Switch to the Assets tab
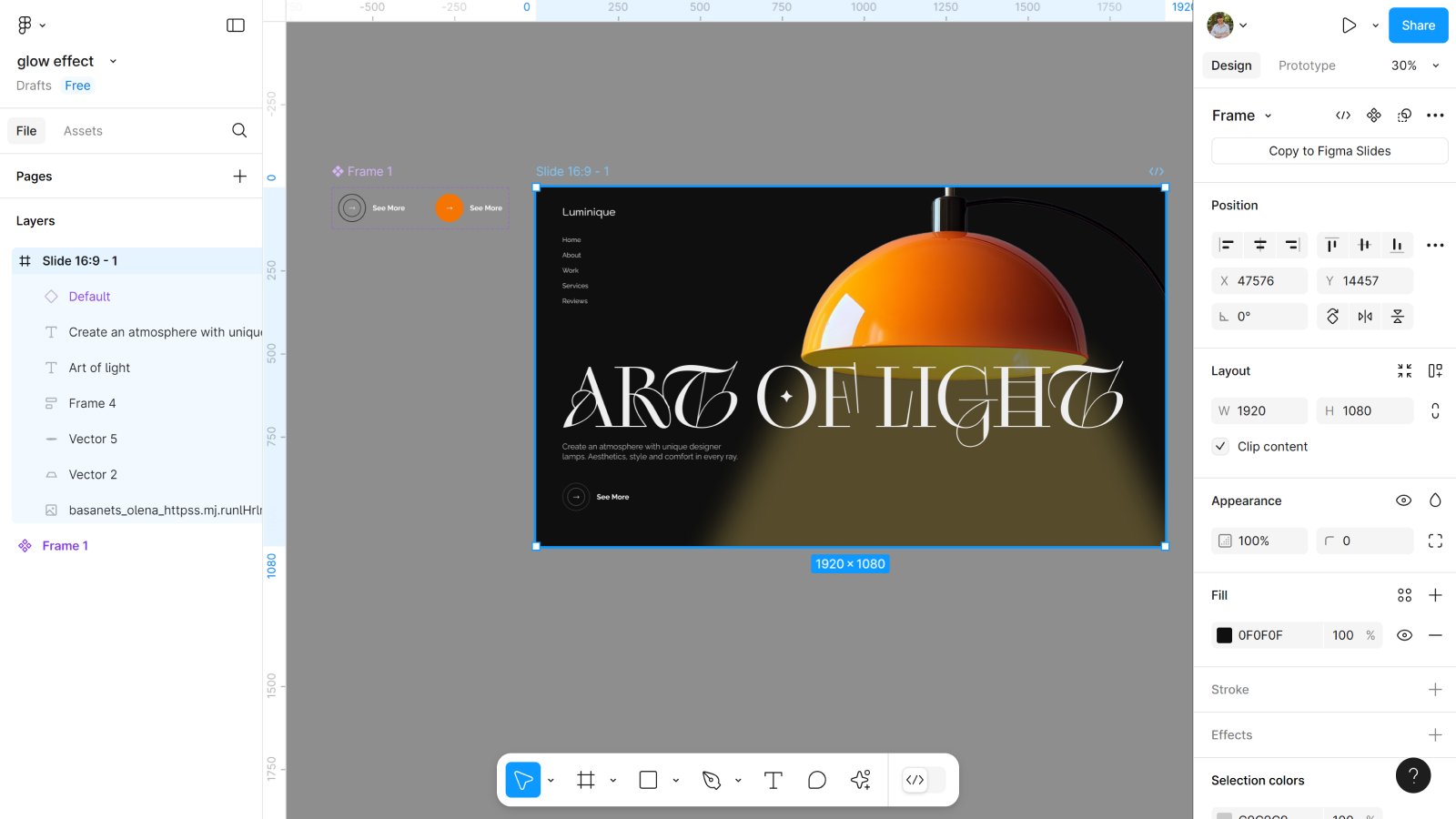 [83, 131]
